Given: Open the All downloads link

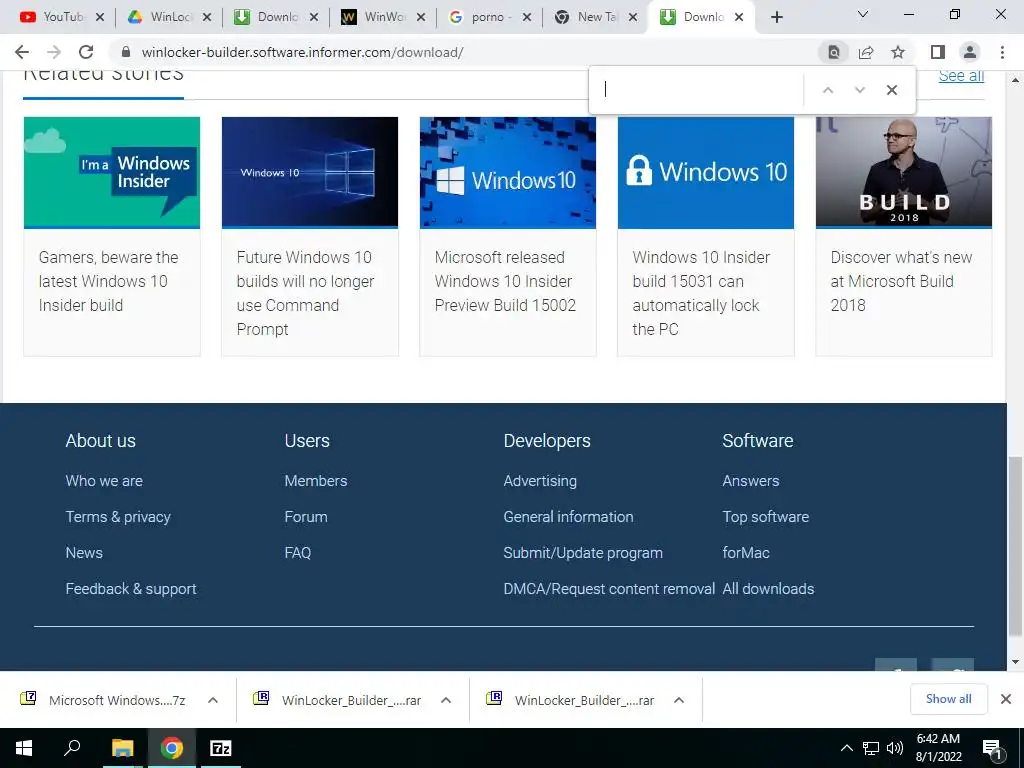Looking at the screenshot, I should (768, 588).
